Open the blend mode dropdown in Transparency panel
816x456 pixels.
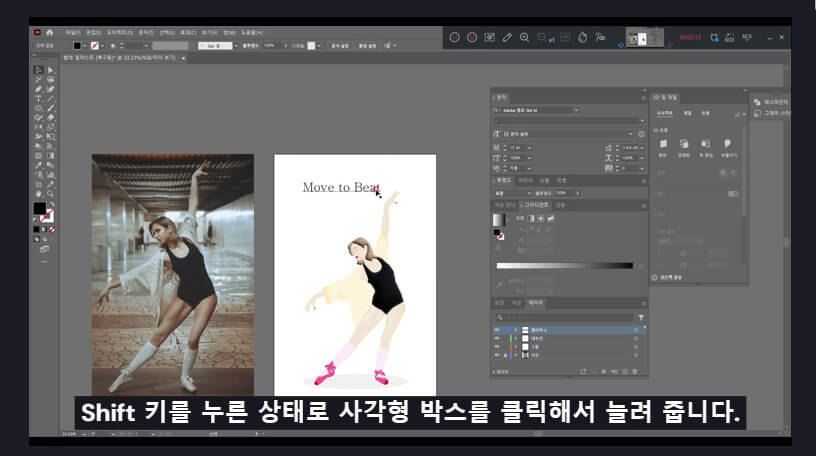pyautogui.click(x=530, y=194)
